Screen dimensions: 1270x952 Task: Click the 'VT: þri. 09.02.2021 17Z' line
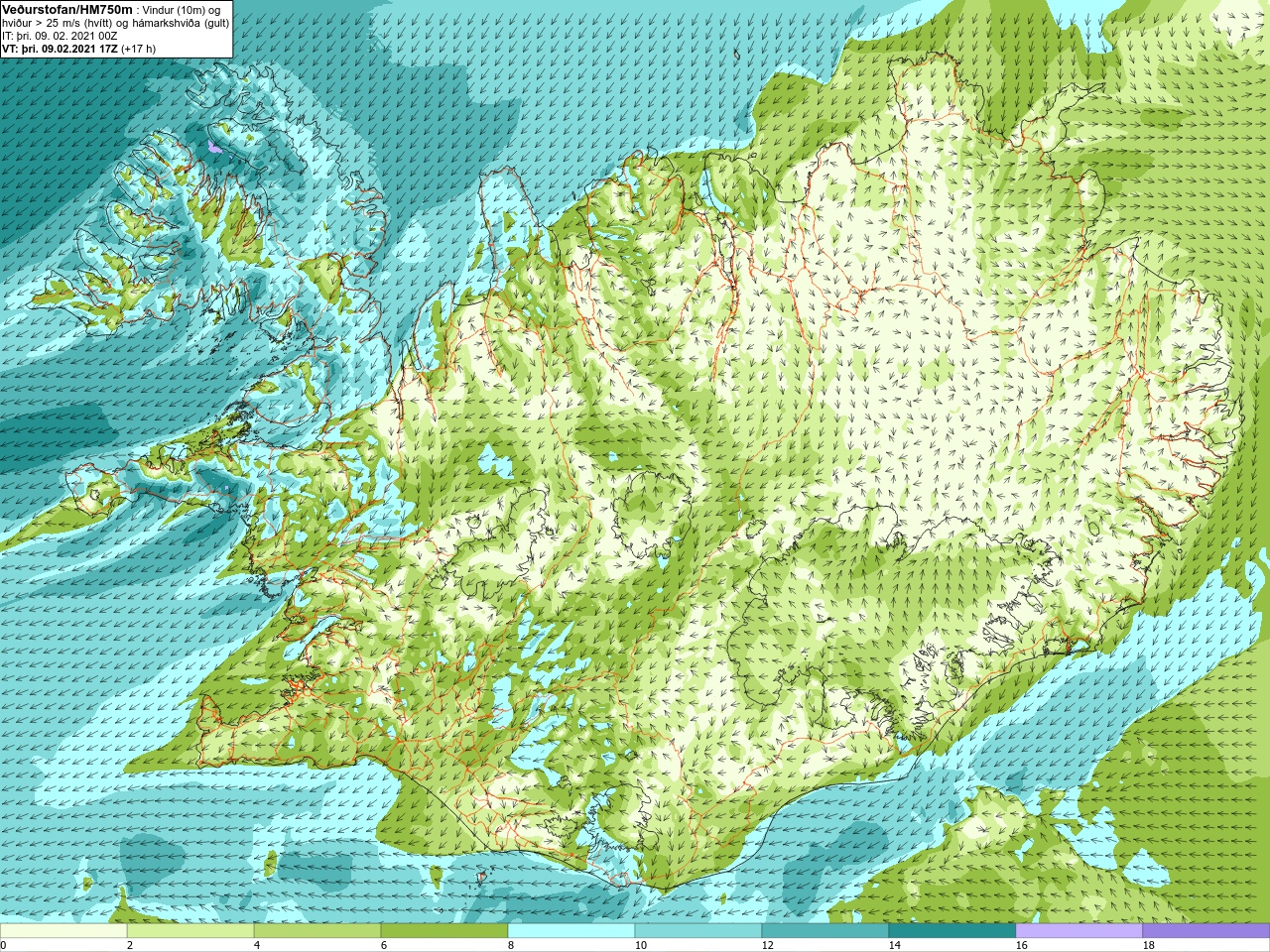60,49
